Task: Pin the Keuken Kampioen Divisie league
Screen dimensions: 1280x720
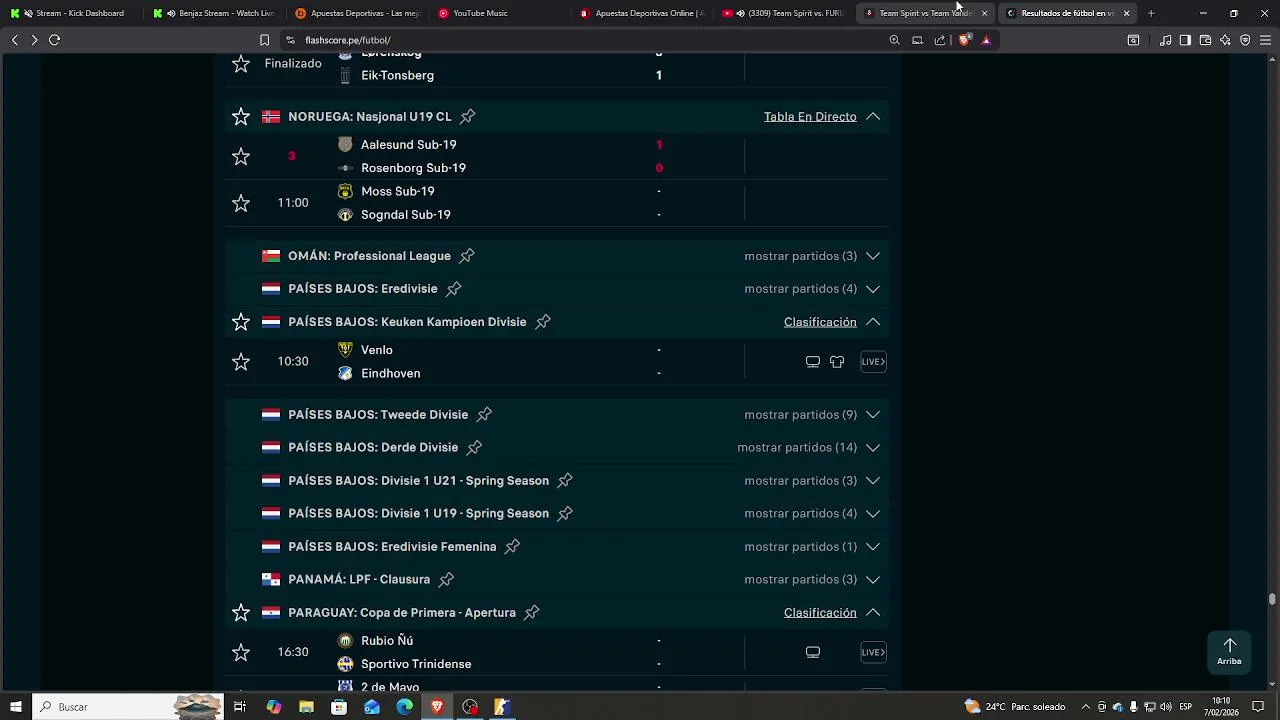Action: coord(542,322)
